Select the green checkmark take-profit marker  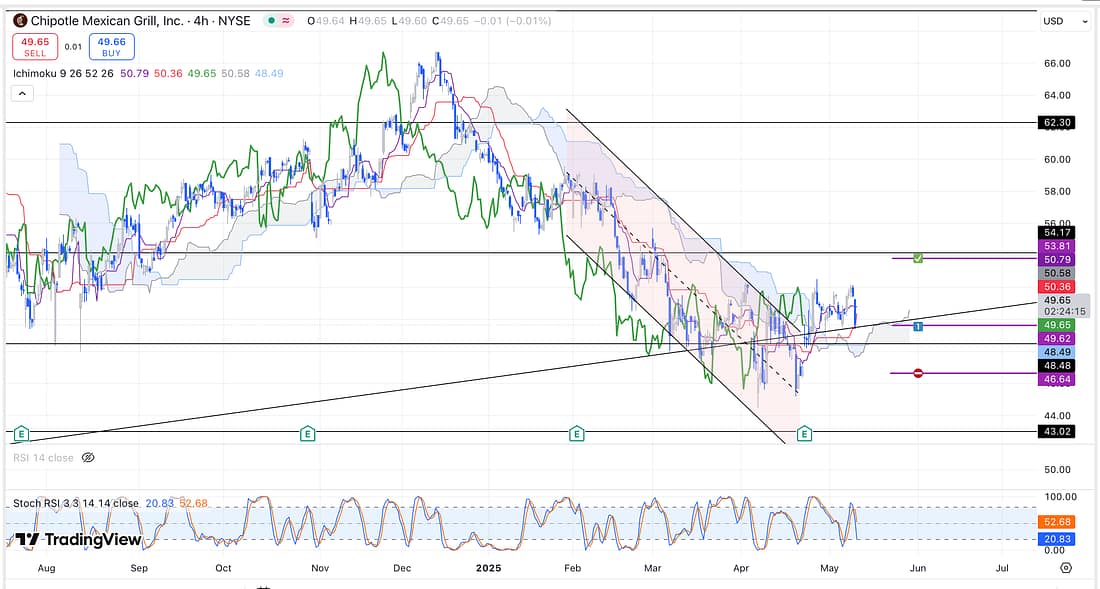(x=918, y=258)
